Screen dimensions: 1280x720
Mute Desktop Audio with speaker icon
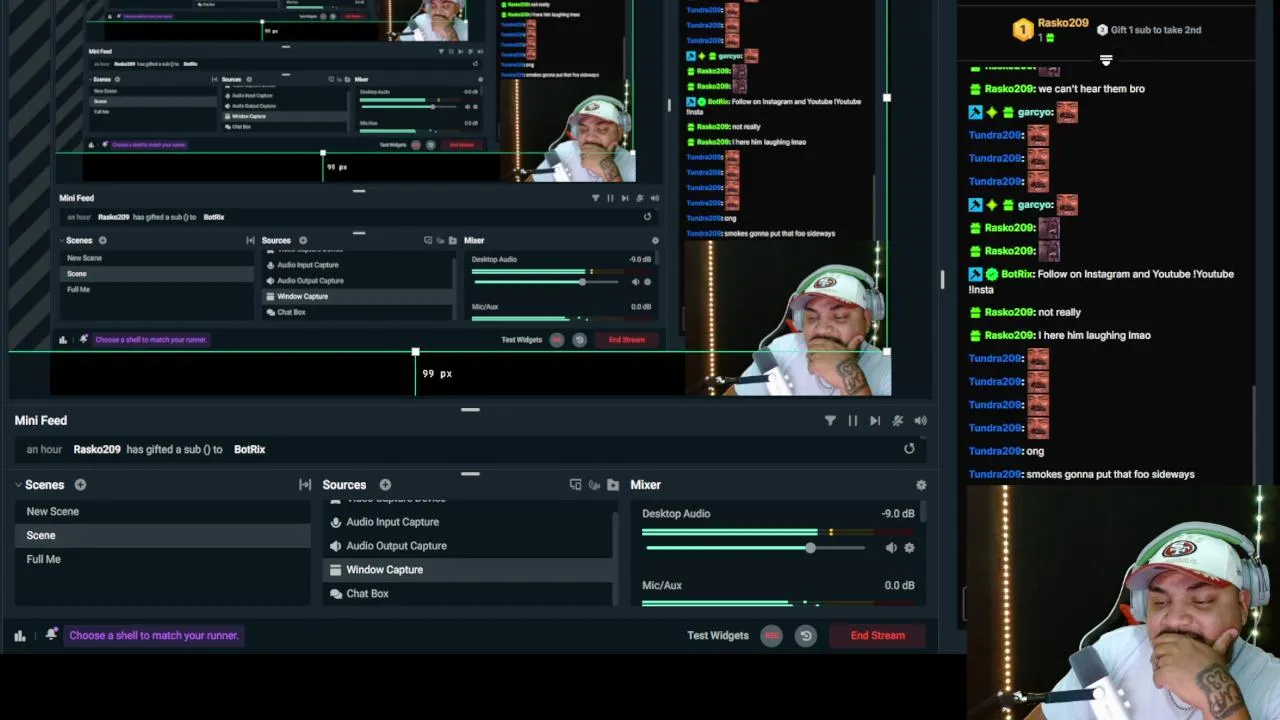[890, 548]
